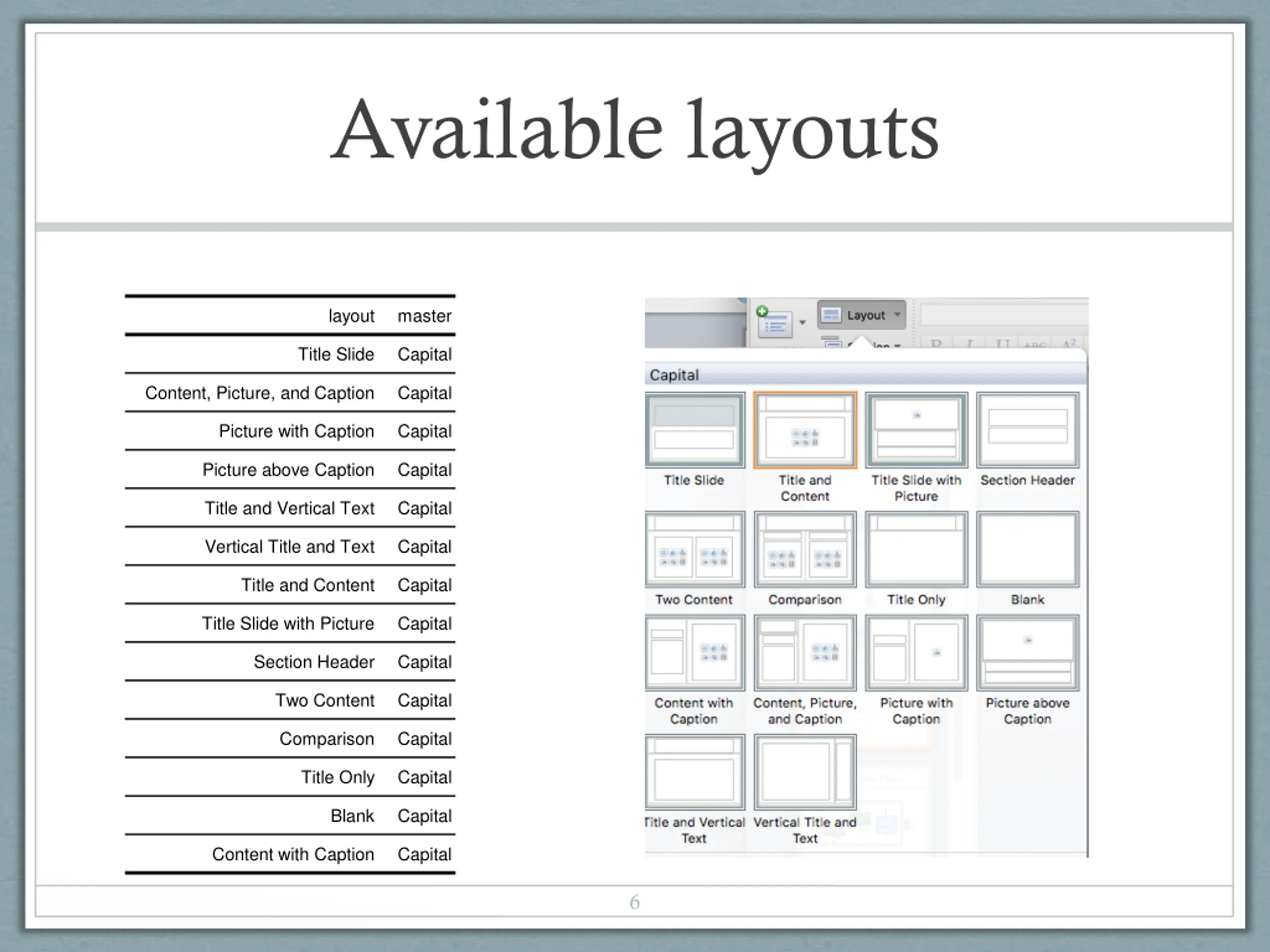Select the Blank layout thumbnail

[x=1028, y=550]
